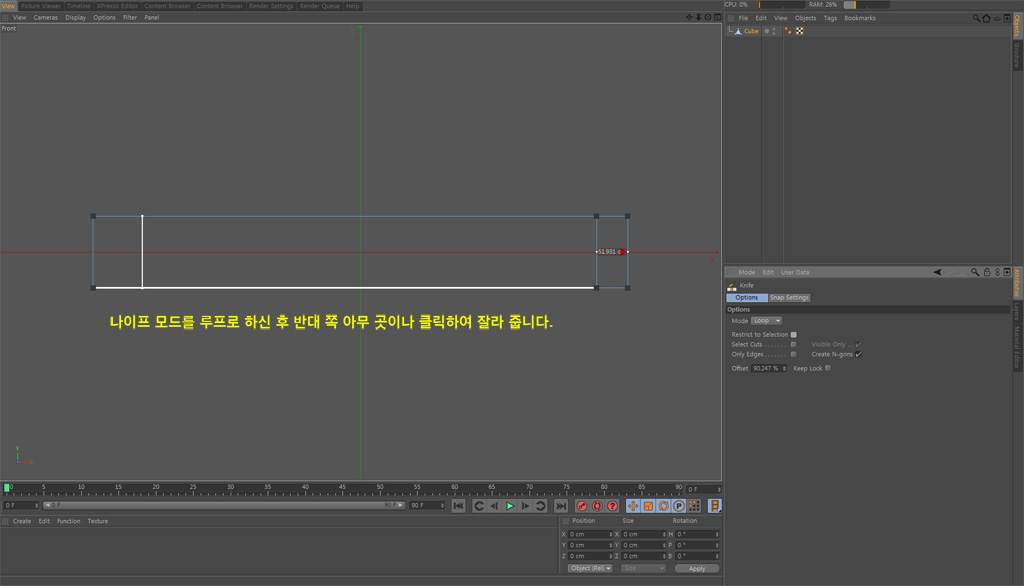Open the viewport Cameras menu
This screenshot has width=1024, height=586.
pos(46,18)
